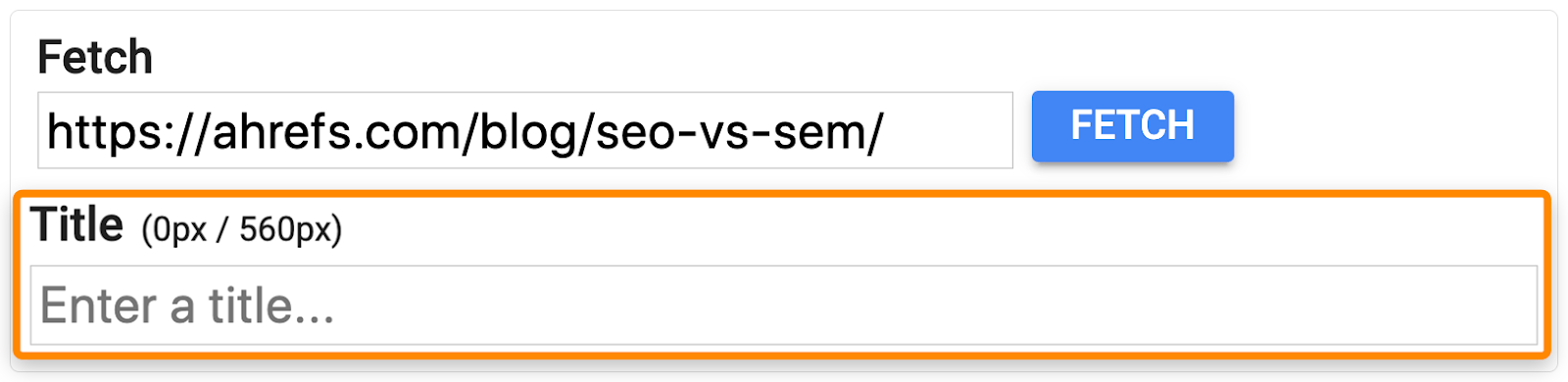Click the blue FETCH button
Image resolution: width=1568 pixels, height=382 pixels.
pyautogui.click(x=1132, y=126)
